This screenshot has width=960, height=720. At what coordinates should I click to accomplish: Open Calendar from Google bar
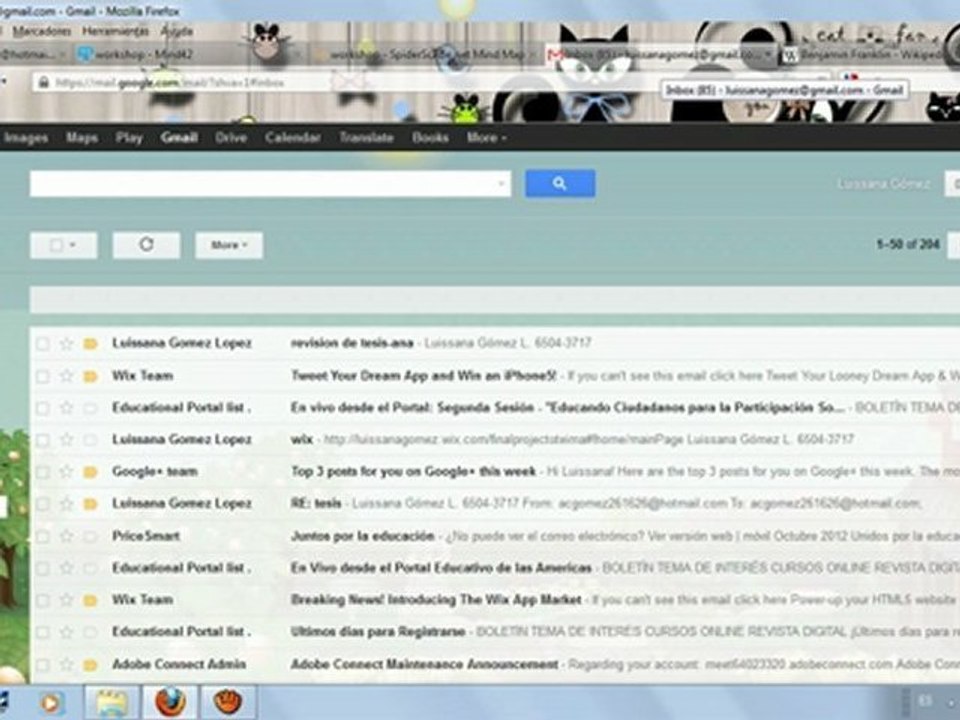[x=293, y=138]
